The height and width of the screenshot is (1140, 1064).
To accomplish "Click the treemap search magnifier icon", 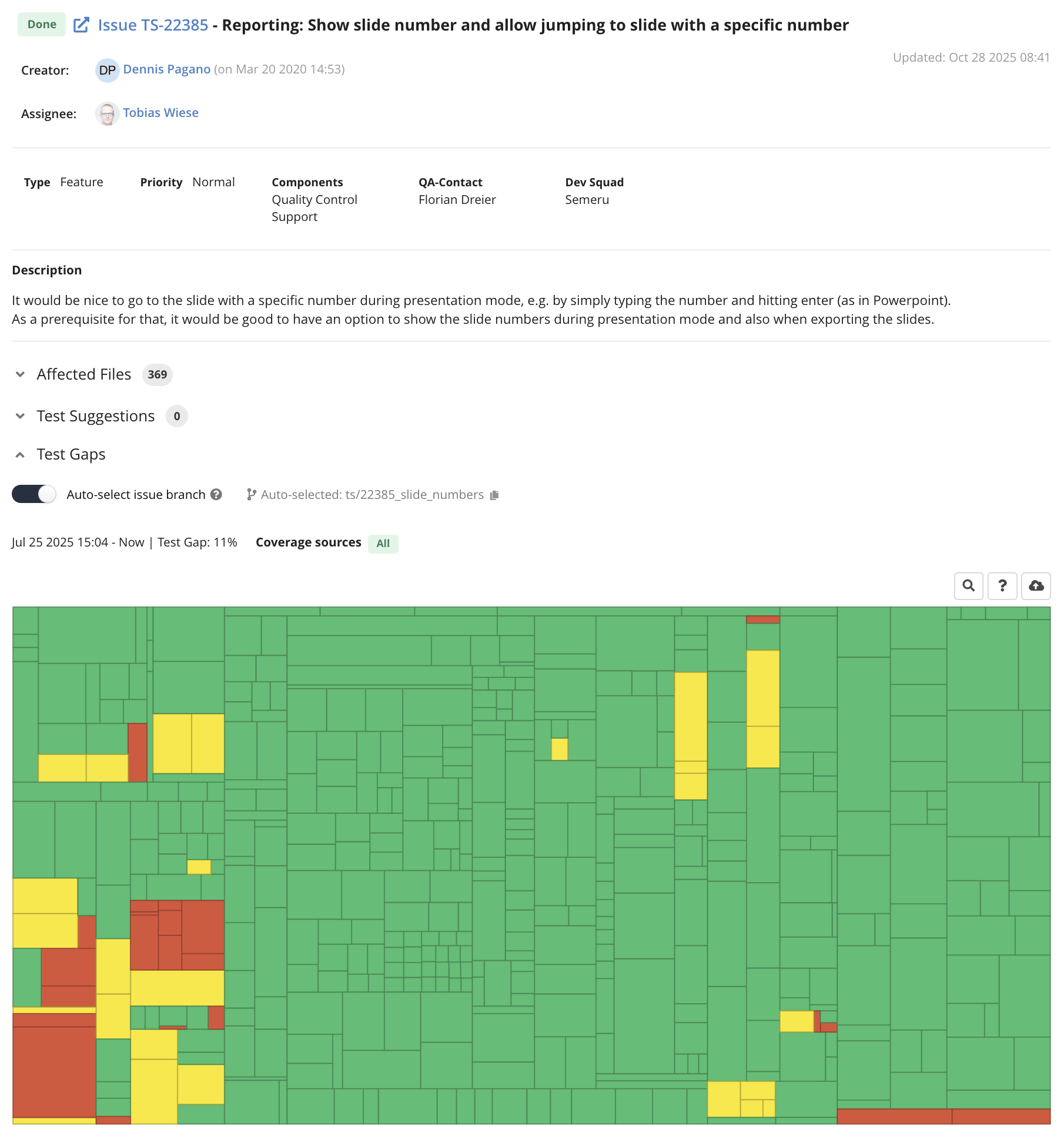I will (x=968, y=586).
